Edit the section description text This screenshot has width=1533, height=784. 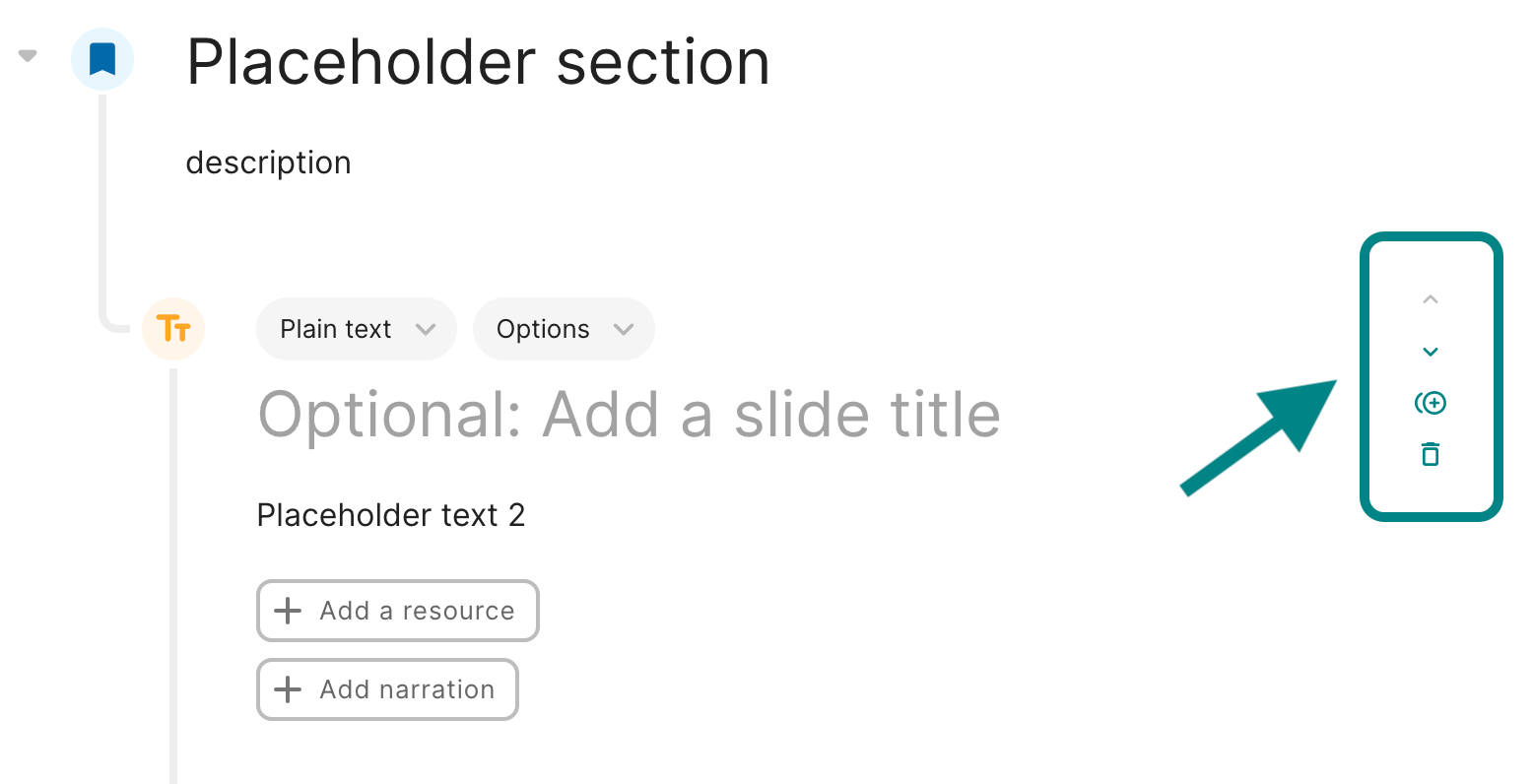(268, 163)
